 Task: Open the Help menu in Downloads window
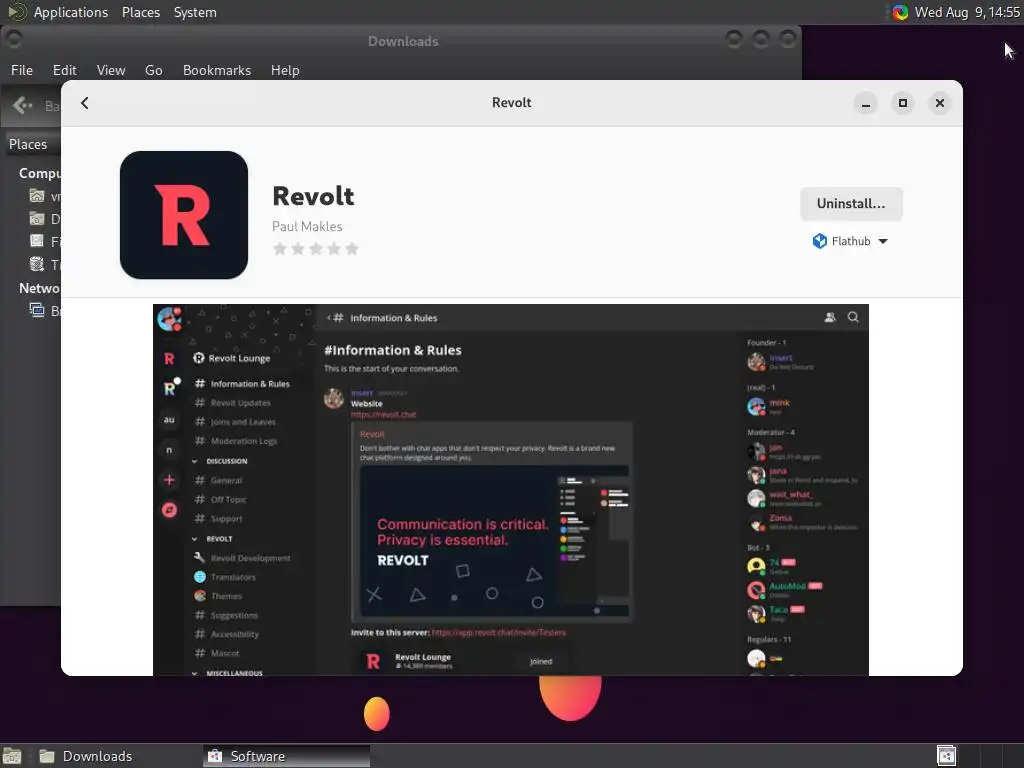click(x=285, y=70)
